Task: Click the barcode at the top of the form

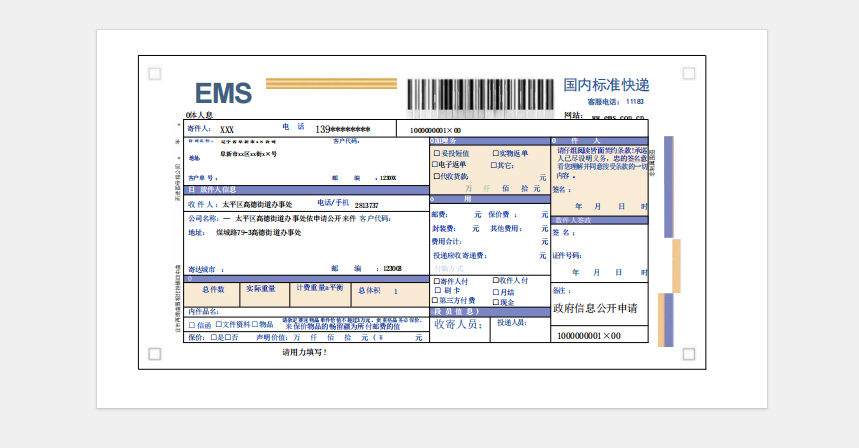Action: click(x=480, y=97)
